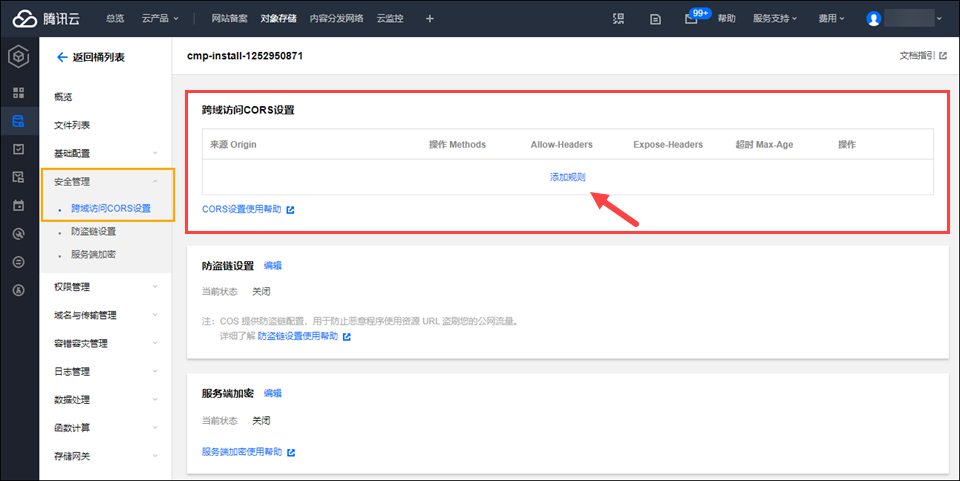Click the 添加规则 link

[567, 177]
